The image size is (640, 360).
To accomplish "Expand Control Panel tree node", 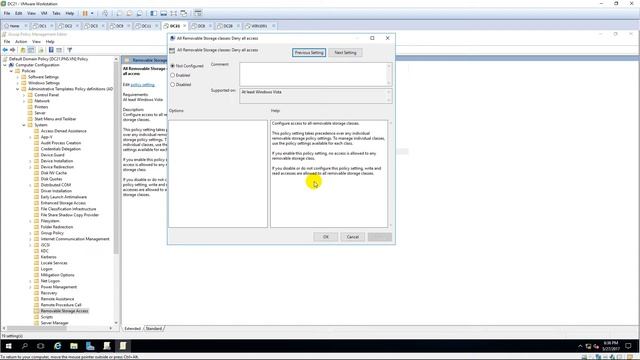I will point(24,95).
